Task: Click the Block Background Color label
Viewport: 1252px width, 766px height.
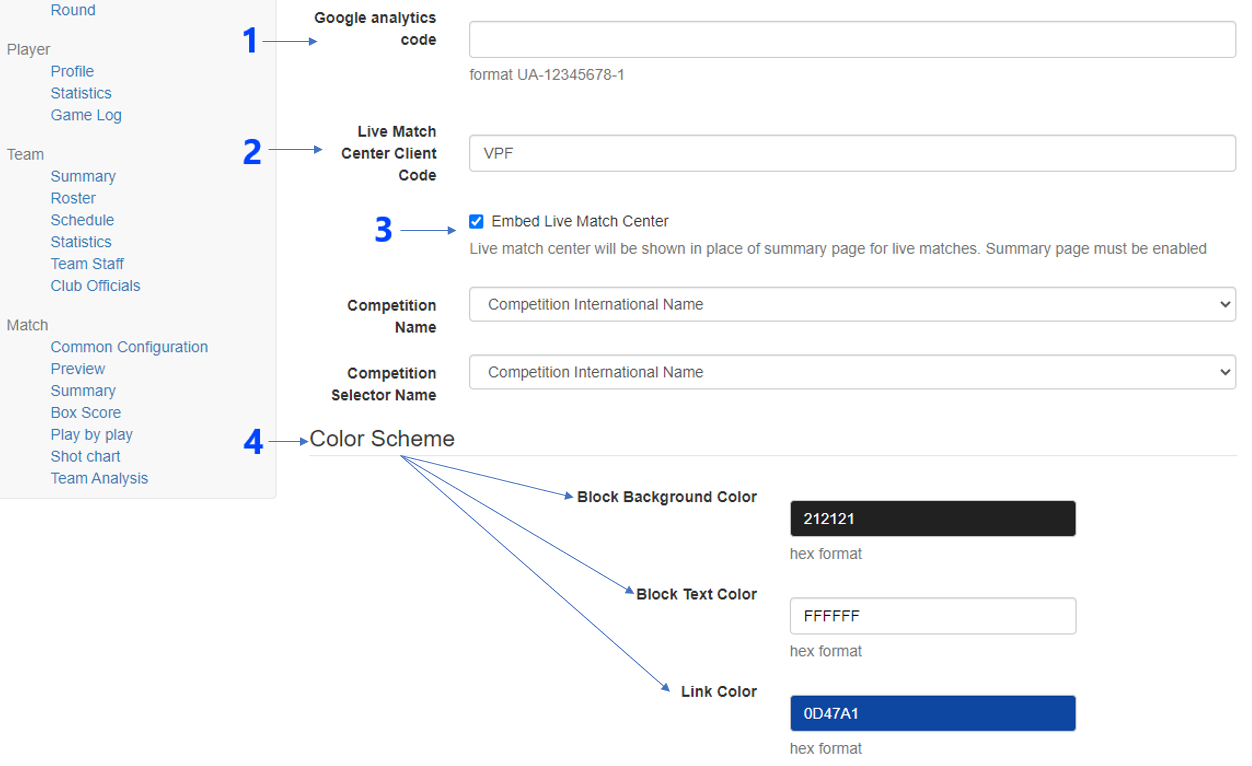Action: 667,497
